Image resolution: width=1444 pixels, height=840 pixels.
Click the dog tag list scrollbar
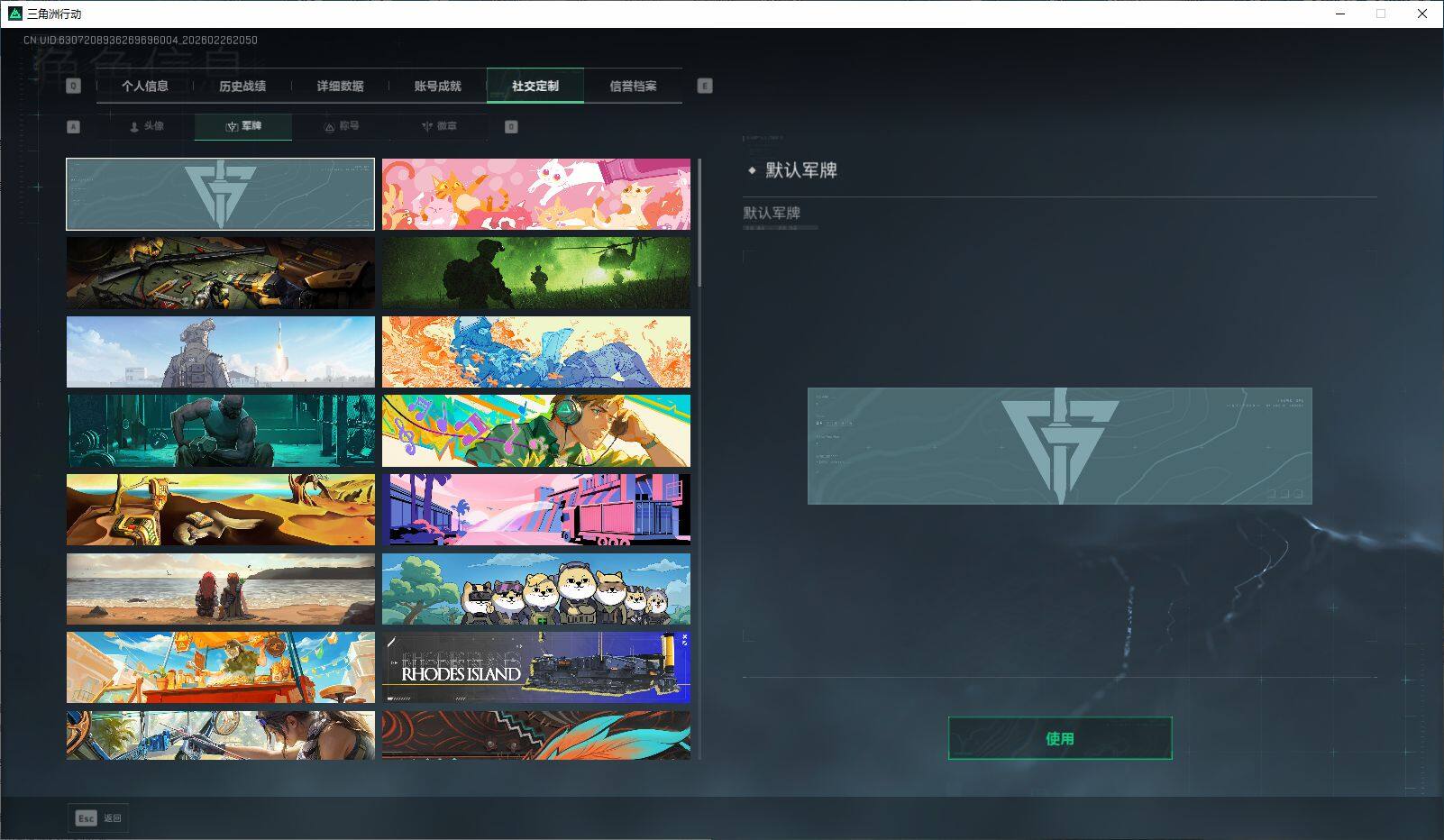pyautogui.click(x=699, y=224)
